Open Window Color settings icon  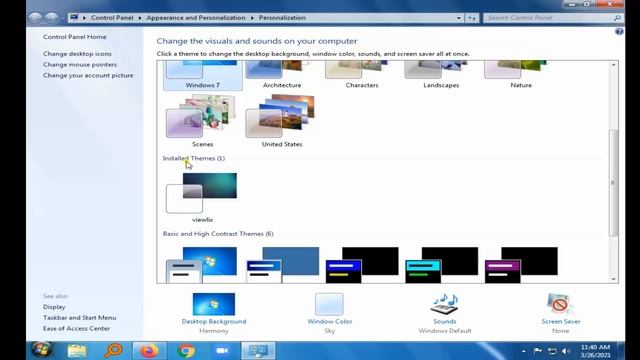pos(329,304)
